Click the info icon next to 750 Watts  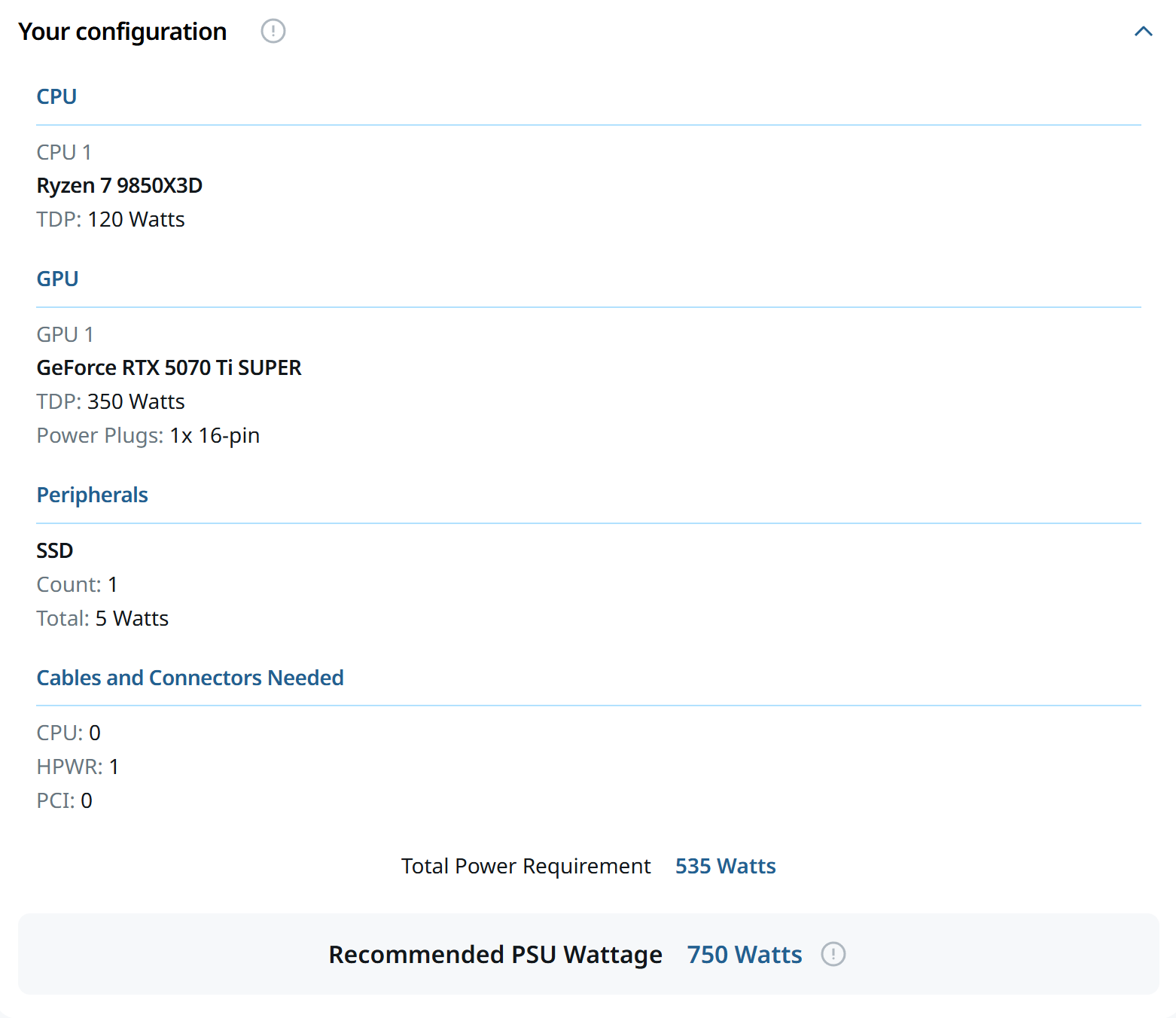(x=833, y=954)
